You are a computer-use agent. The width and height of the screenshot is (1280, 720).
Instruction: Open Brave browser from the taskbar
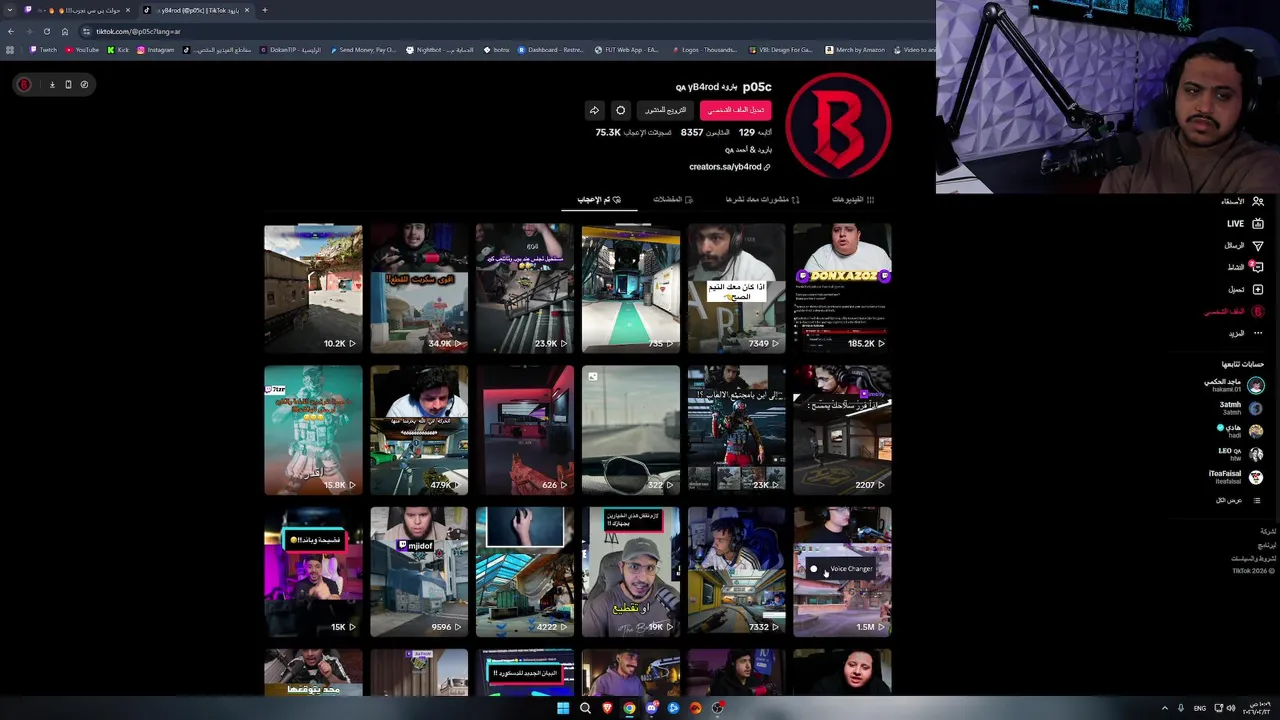(x=607, y=708)
